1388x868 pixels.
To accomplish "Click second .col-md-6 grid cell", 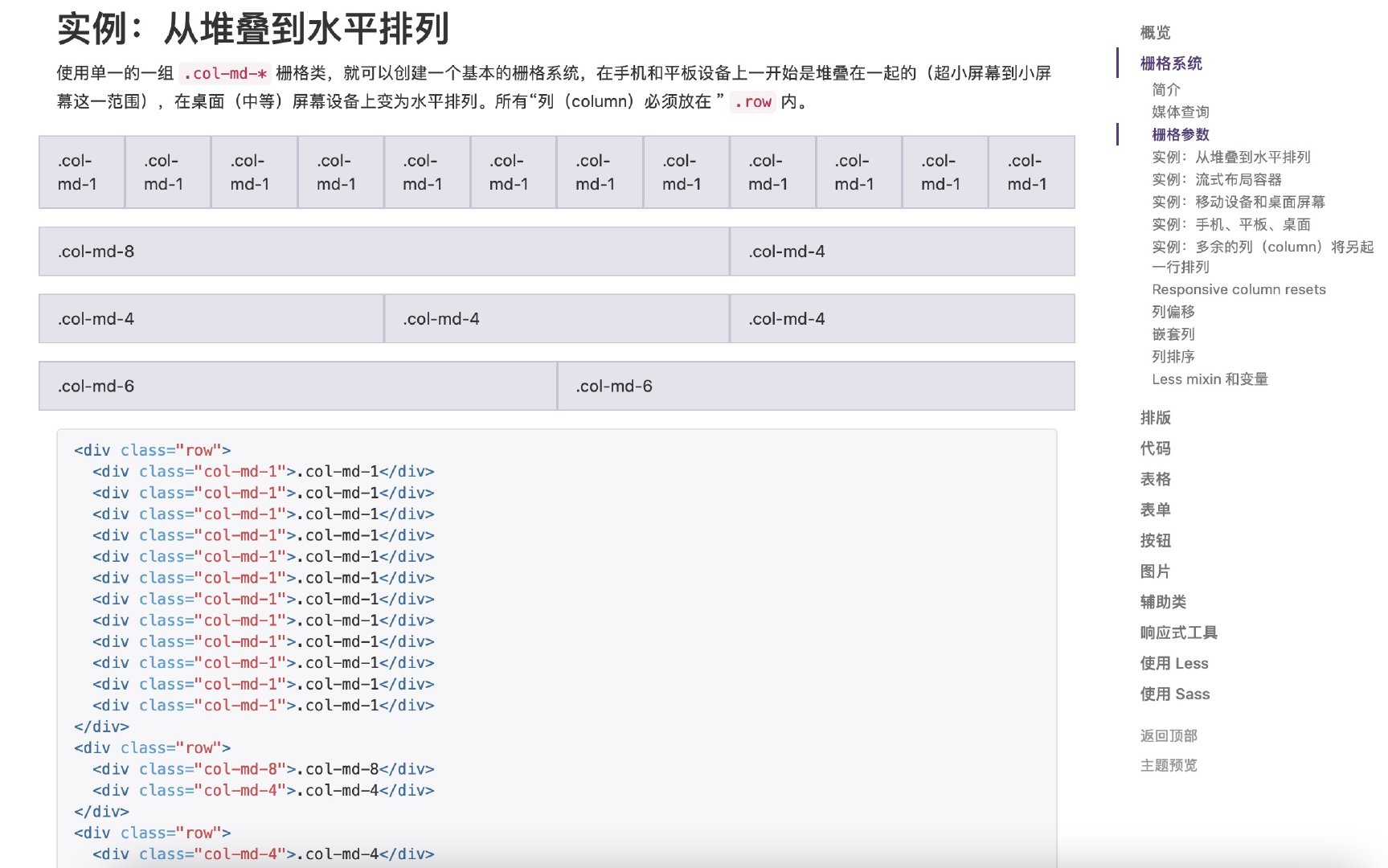I will pyautogui.click(x=816, y=387).
